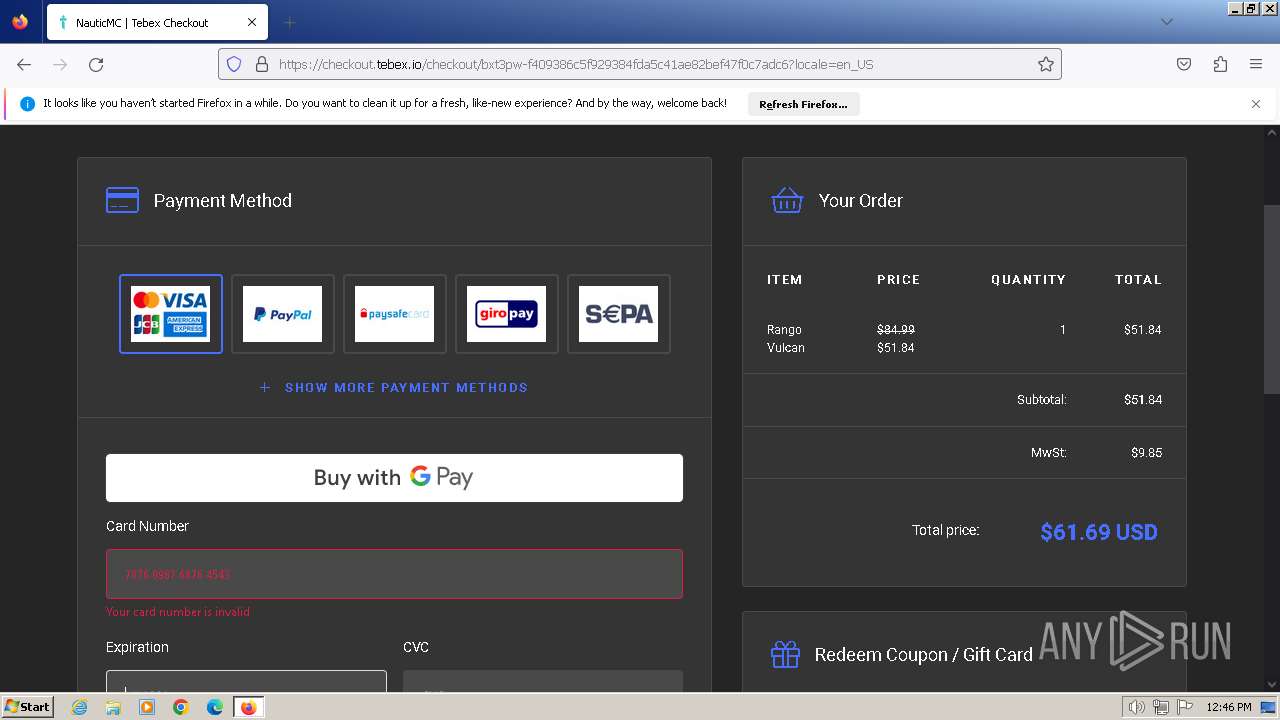The height and width of the screenshot is (720, 1280).
Task: Click into the Card Number field
Action: coord(394,574)
